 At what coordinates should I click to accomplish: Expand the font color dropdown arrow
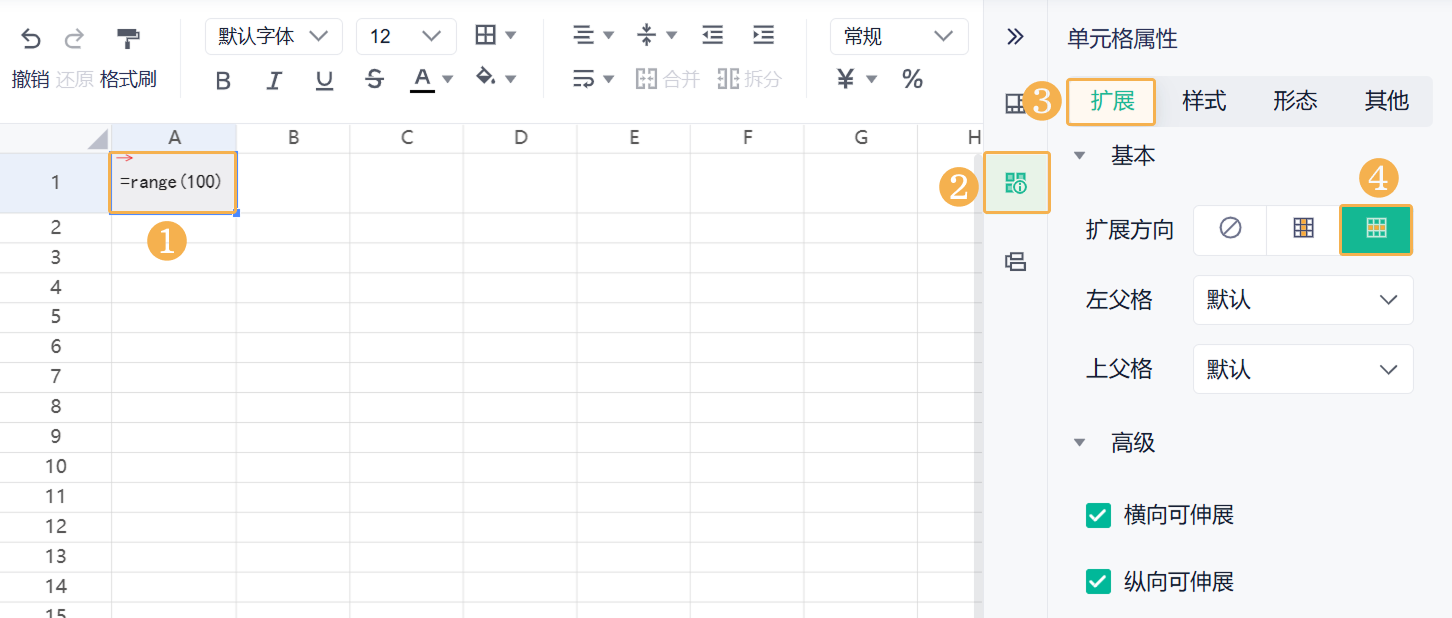(x=448, y=79)
